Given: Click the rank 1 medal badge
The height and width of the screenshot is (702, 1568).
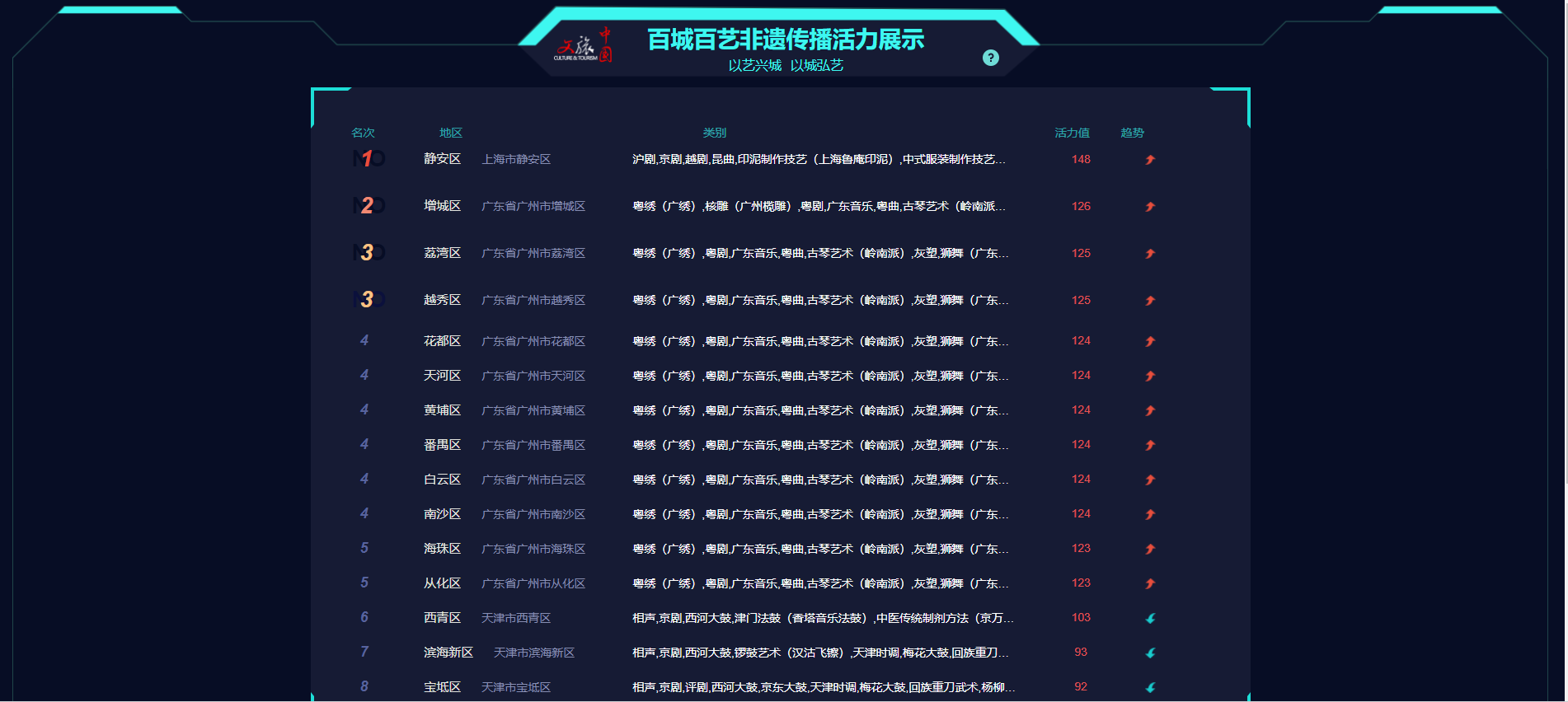Looking at the screenshot, I should (x=368, y=158).
